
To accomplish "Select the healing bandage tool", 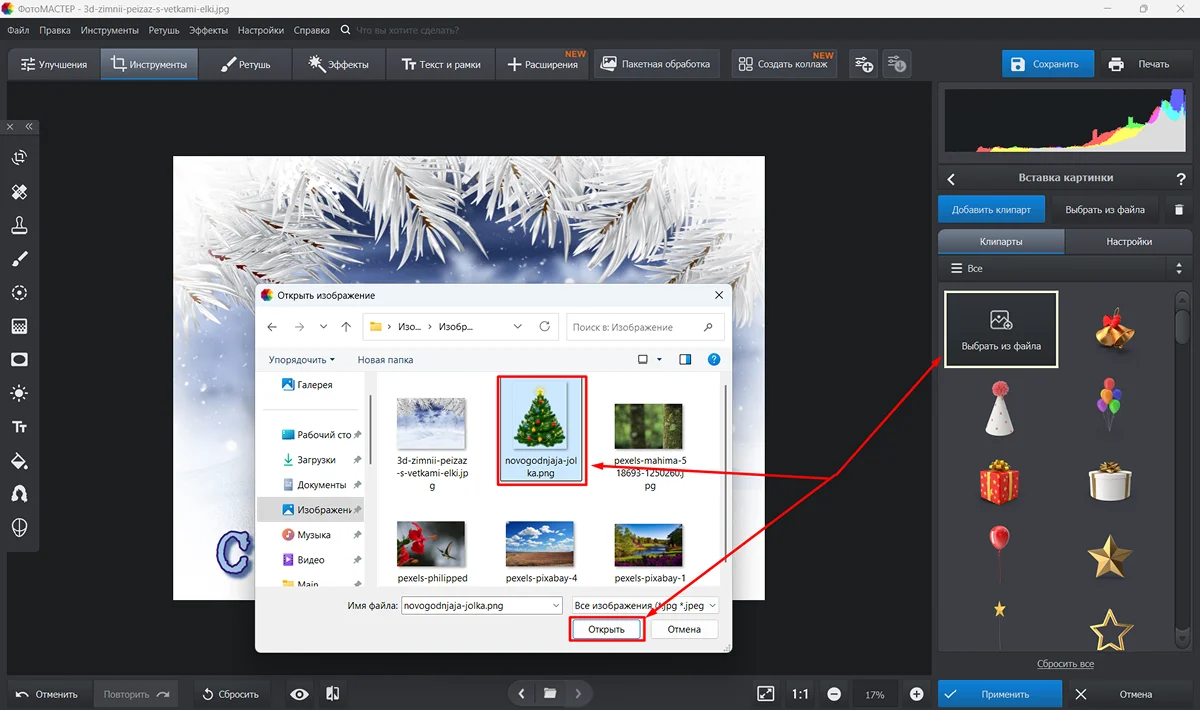I will point(19,191).
